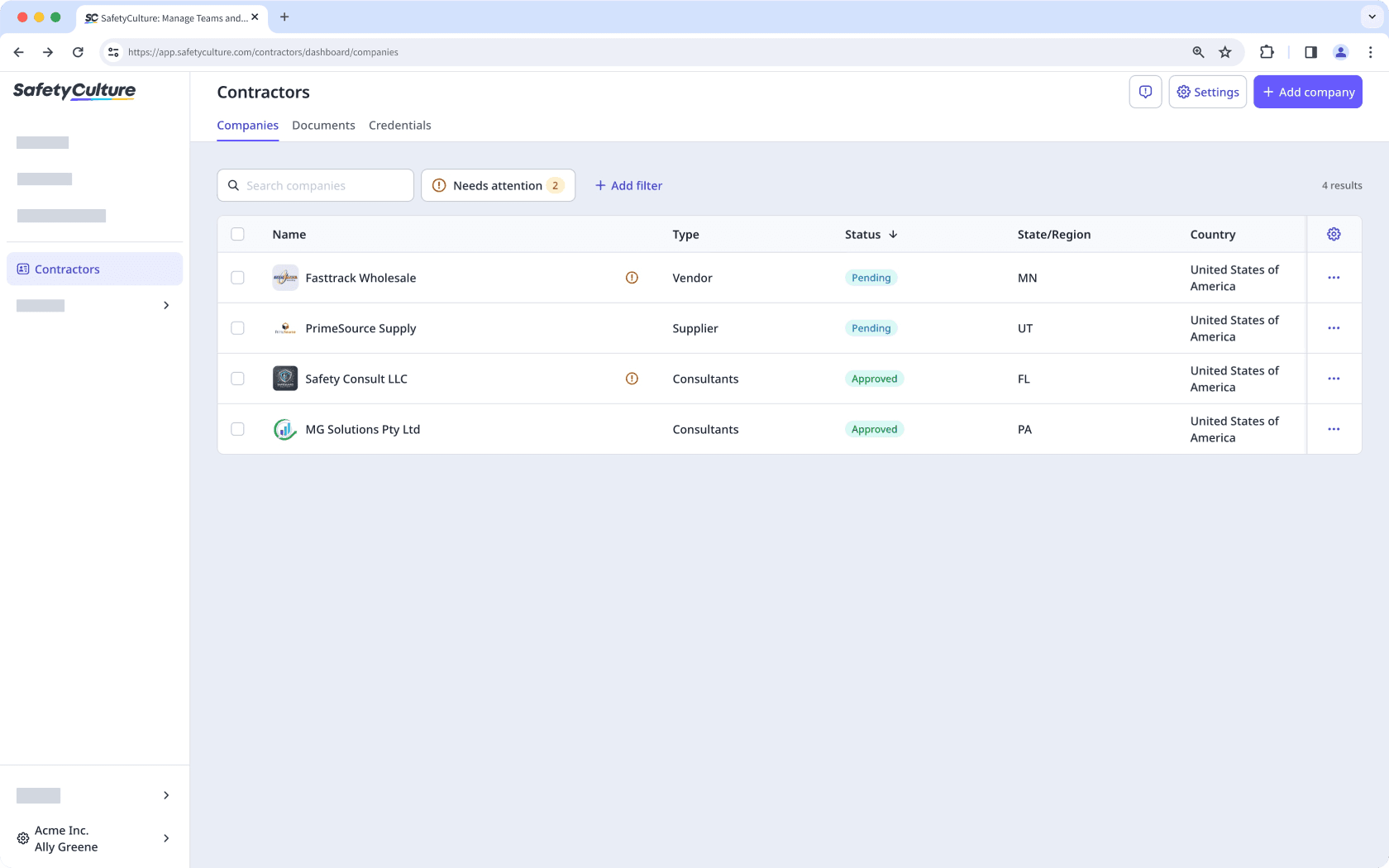Click the Add company button
This screenshot has height=868, width=1389.
1308,92
